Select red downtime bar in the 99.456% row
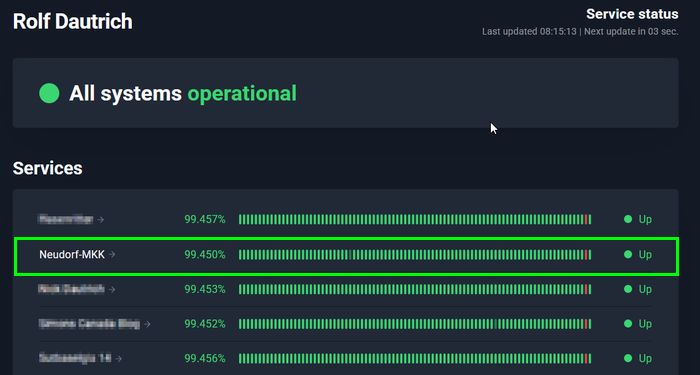 coord(586,358)
